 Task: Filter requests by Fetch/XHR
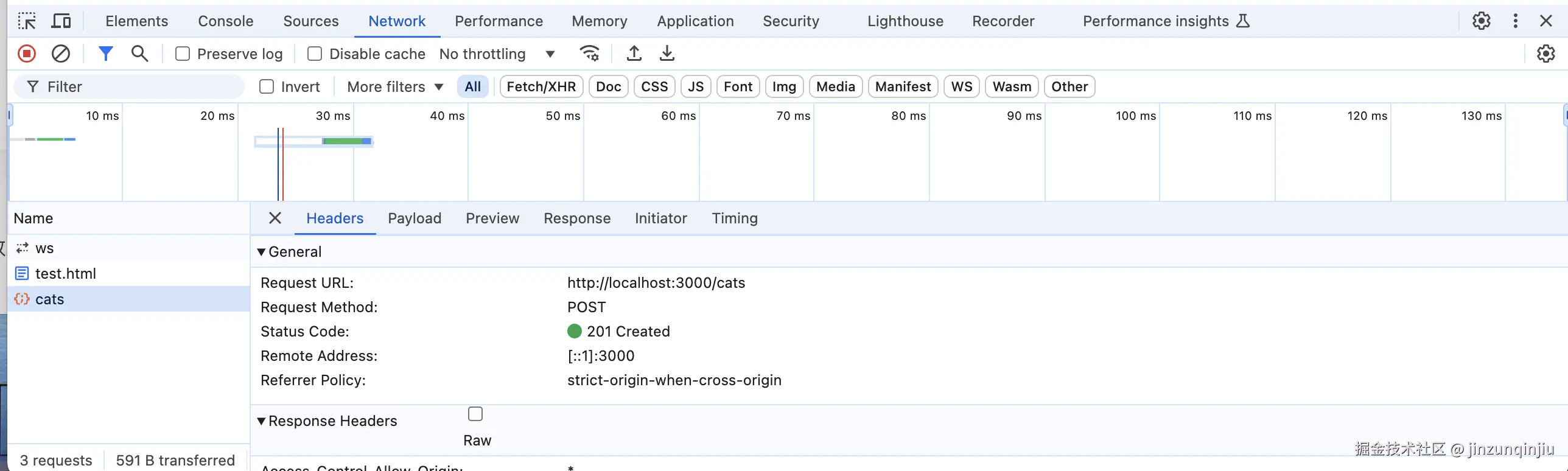pyautogui.click(x=541, y=87)
